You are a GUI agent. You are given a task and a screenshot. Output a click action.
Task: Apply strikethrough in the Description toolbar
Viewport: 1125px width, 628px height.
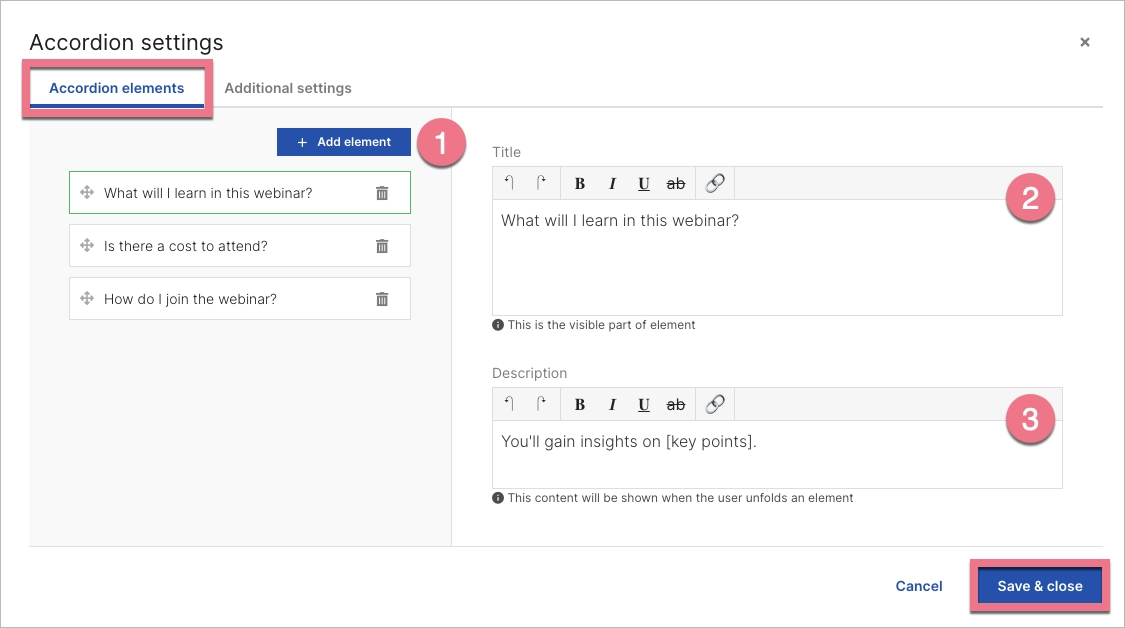coord(675,404)
